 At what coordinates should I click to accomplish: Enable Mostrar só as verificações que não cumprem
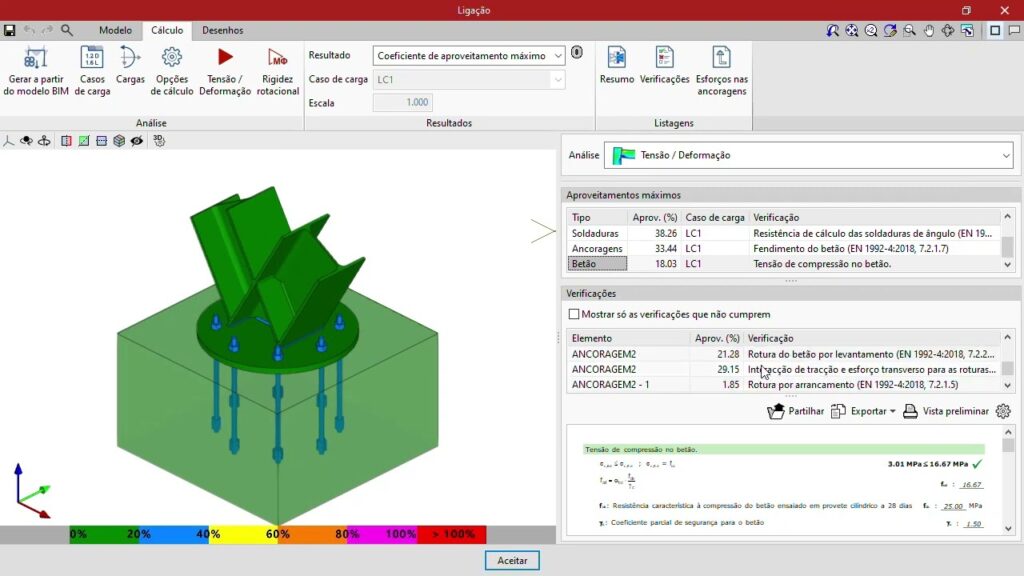[574, 314]
